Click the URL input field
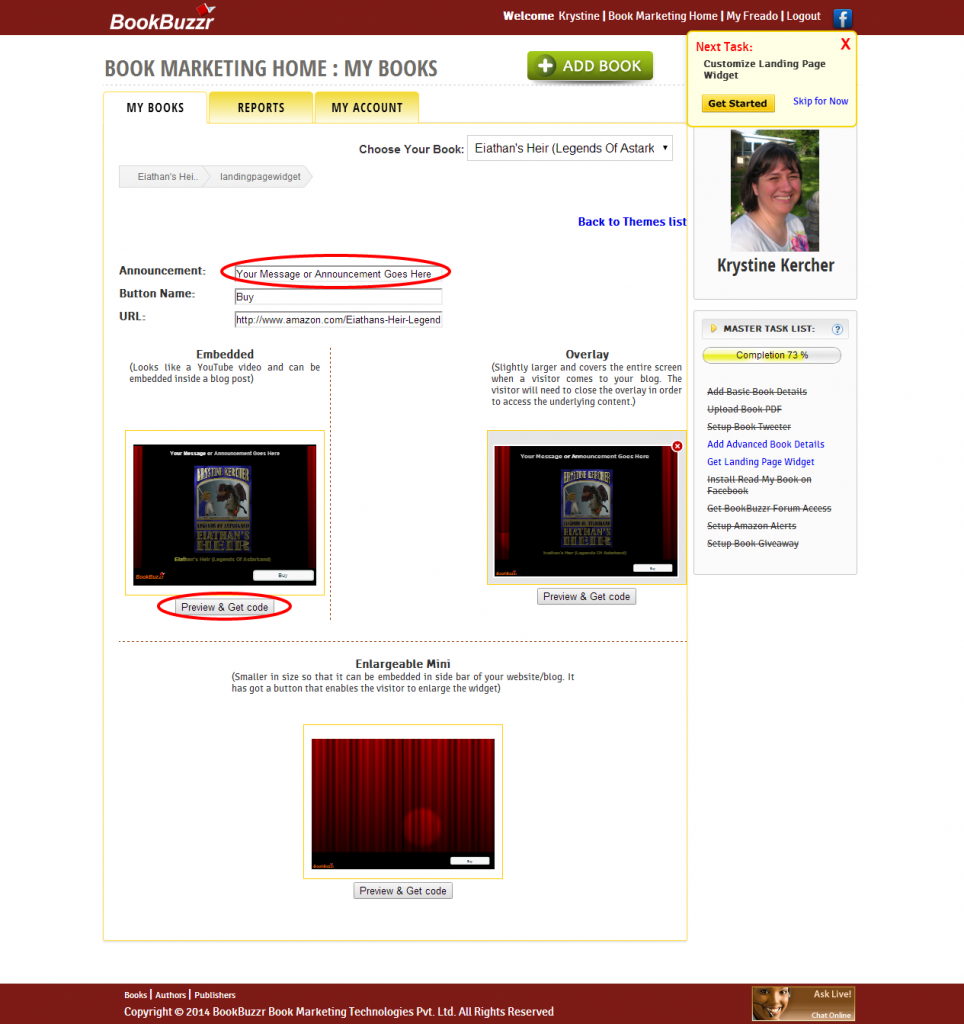Screen dimensions: 964x1024 [x=338, y=319]
